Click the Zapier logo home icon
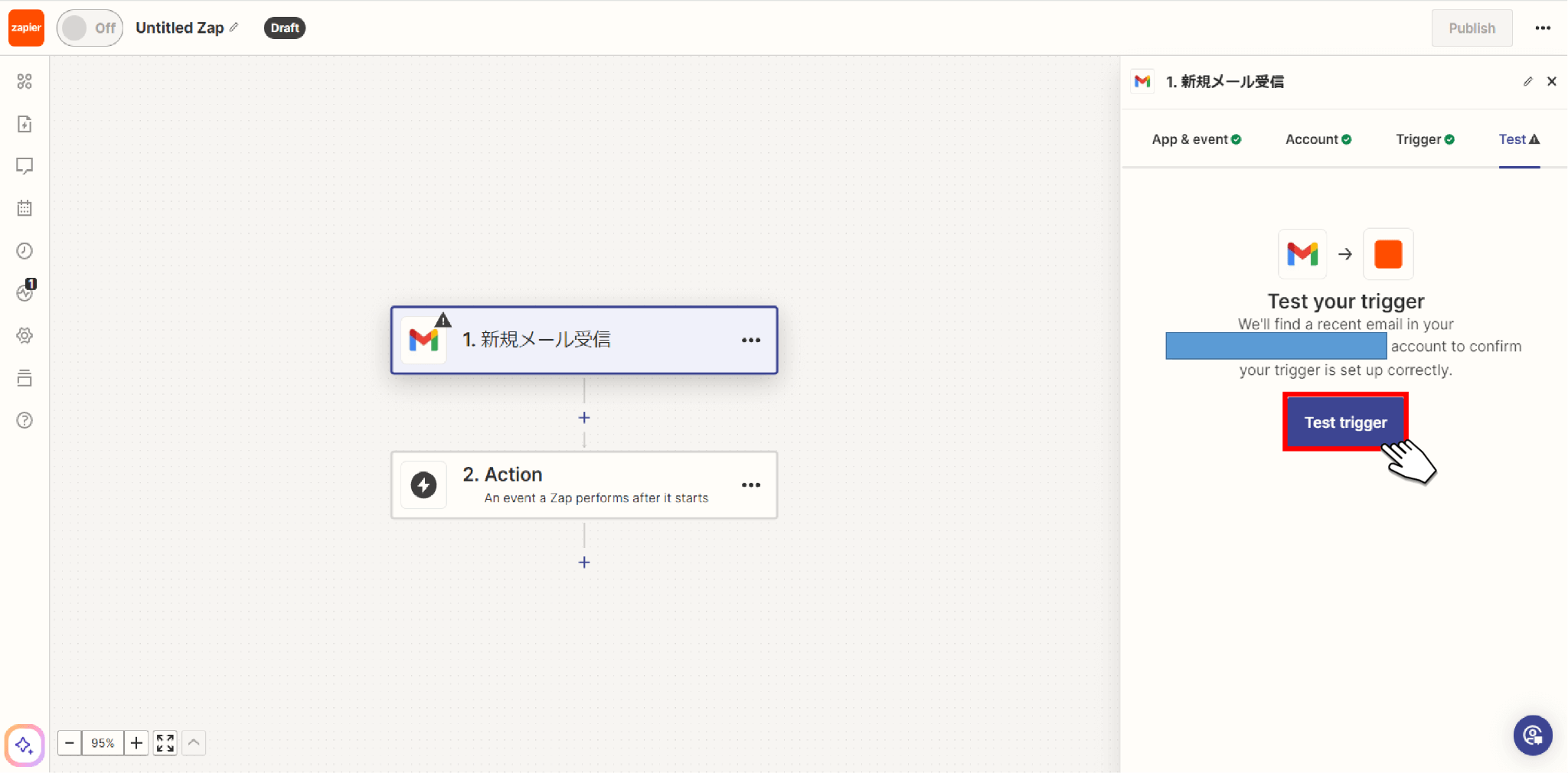 click(x=26, y=28)
